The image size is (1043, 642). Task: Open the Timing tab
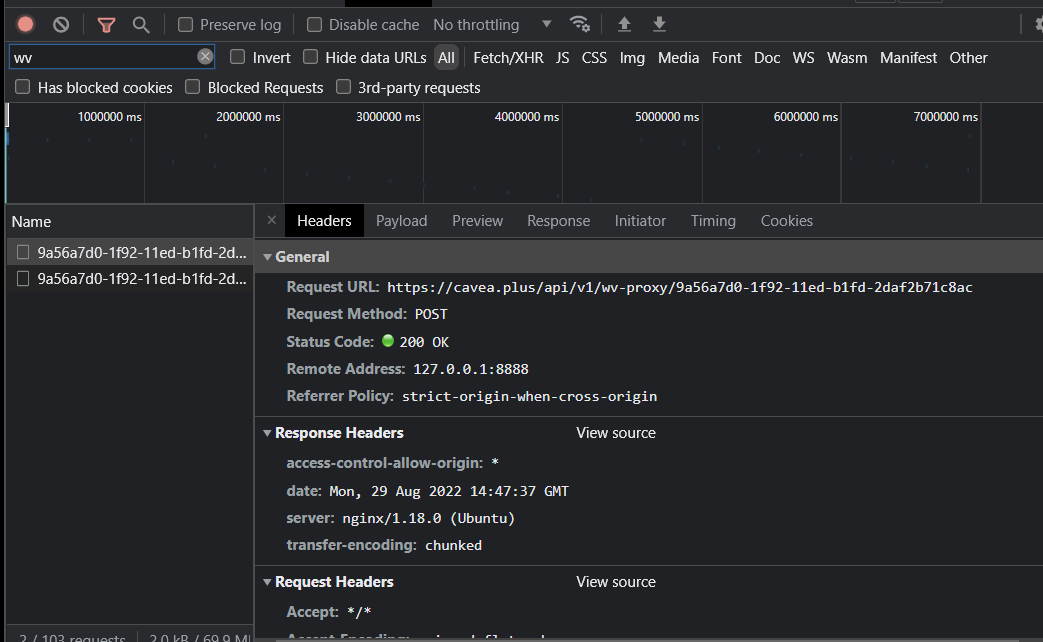pyautogui.click(x=712, y=221)
